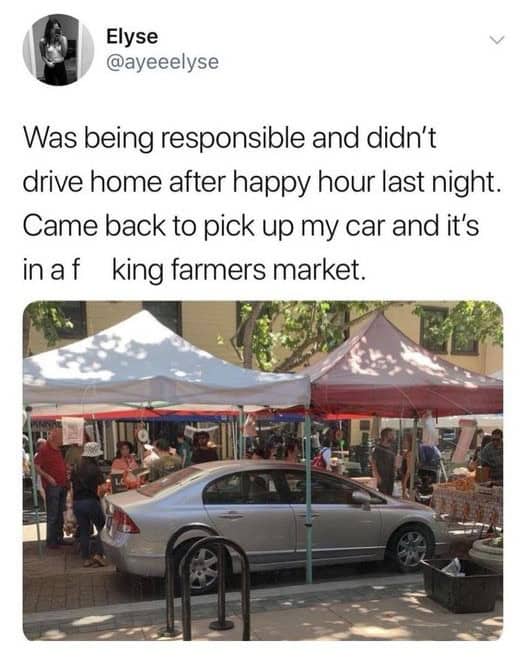Click the man in the red shirt
This screenshot has height=672, width=526.
[x=52, y=486]
